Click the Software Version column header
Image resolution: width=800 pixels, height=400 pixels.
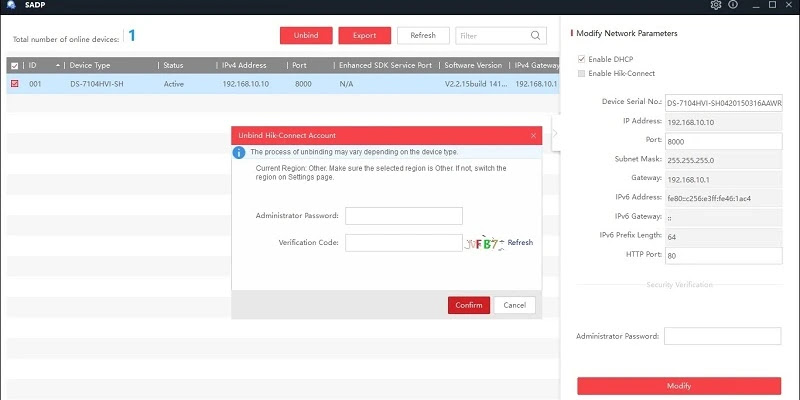[473, 65]
